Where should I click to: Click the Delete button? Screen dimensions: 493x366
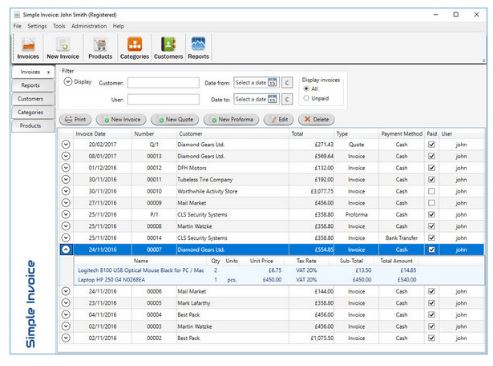click(316, 119)
